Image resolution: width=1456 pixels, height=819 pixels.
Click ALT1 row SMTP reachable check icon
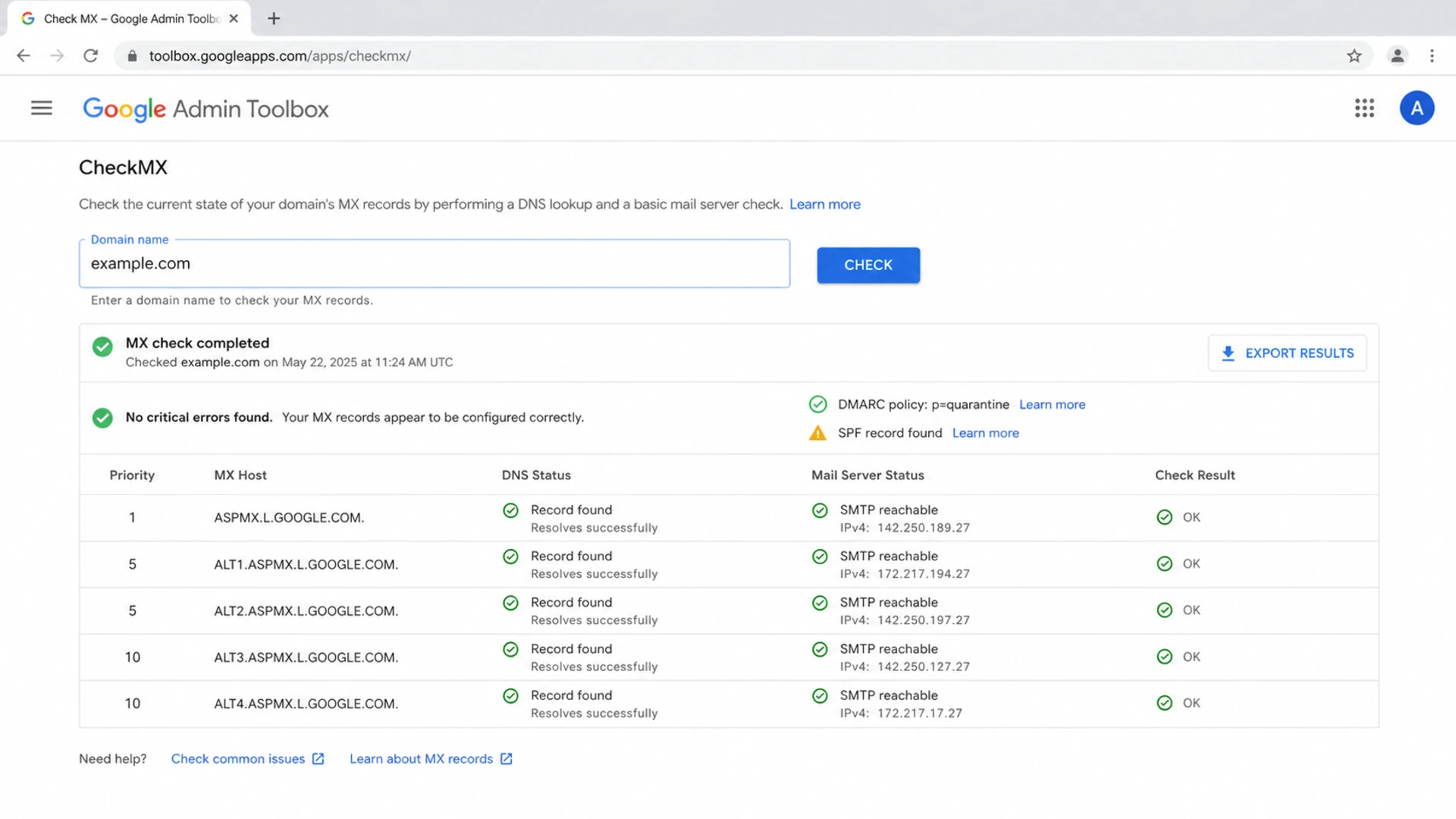click(820, 557)
